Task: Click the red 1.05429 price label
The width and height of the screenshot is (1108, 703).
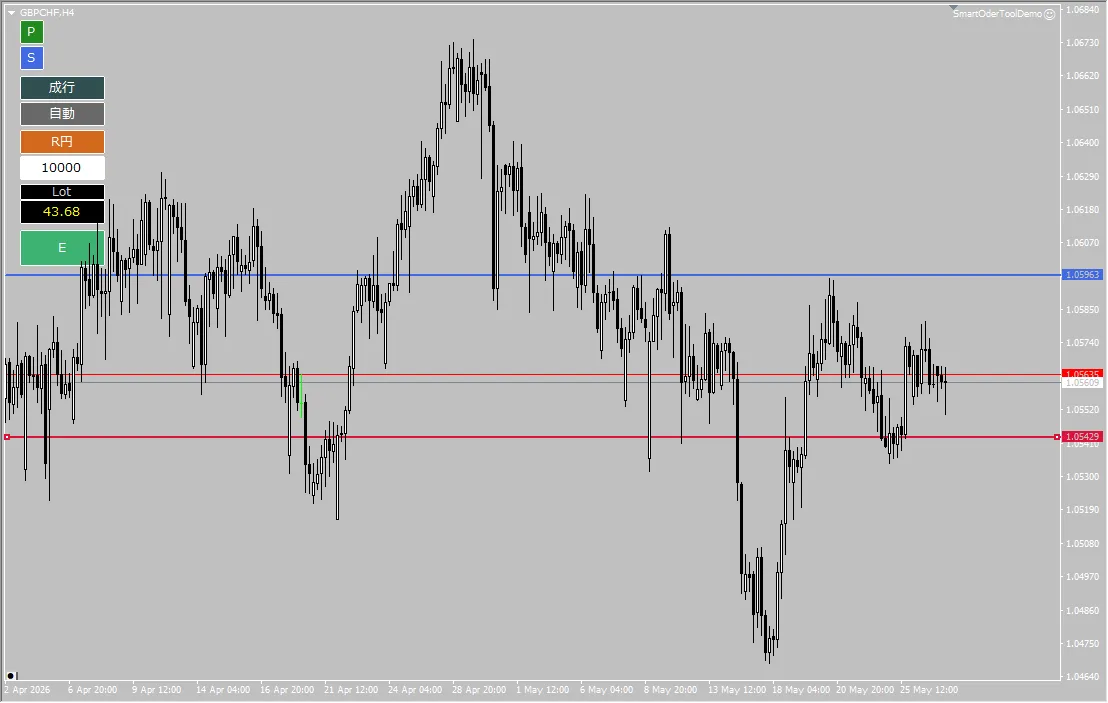Action: point(1082,437)
